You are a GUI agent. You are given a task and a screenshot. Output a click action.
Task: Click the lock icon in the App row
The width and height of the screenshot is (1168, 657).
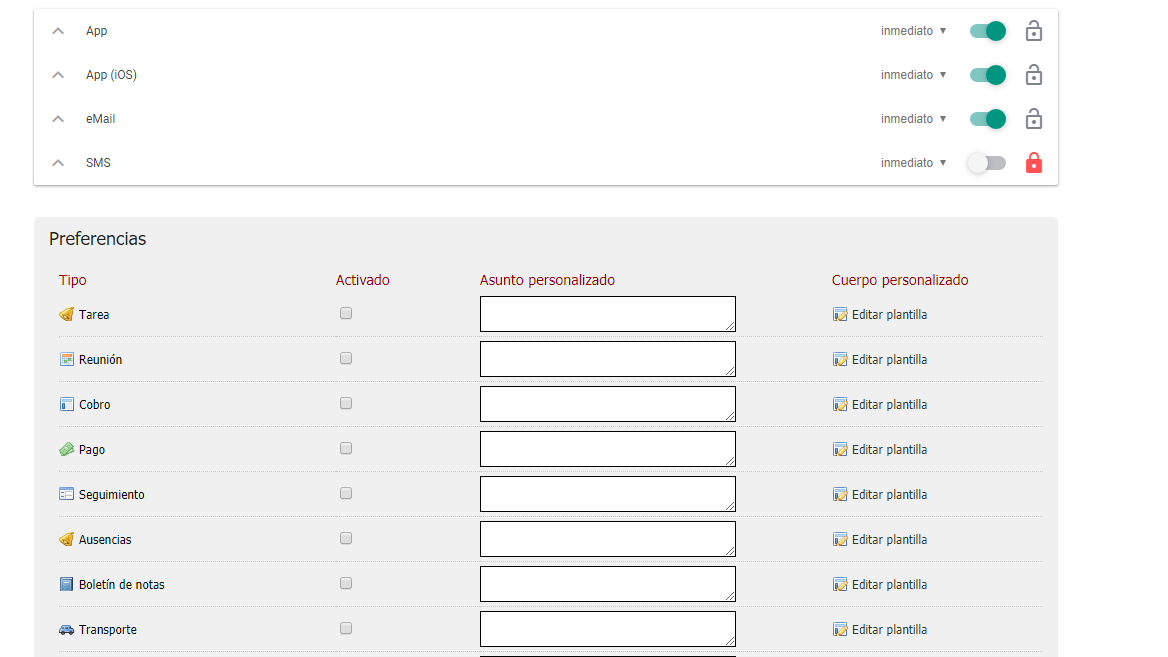[1033, 31]
